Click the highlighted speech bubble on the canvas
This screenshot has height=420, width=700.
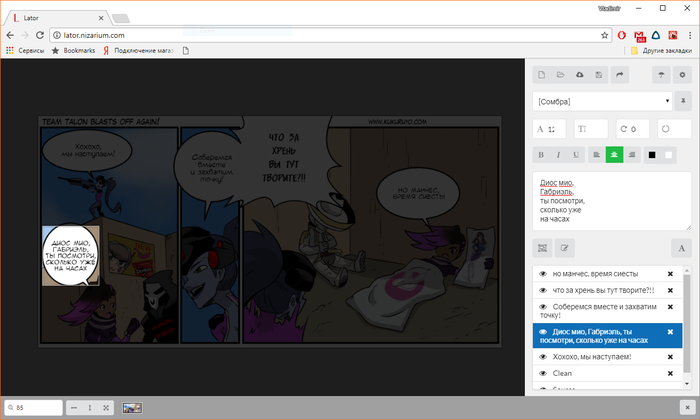(71, 255)
